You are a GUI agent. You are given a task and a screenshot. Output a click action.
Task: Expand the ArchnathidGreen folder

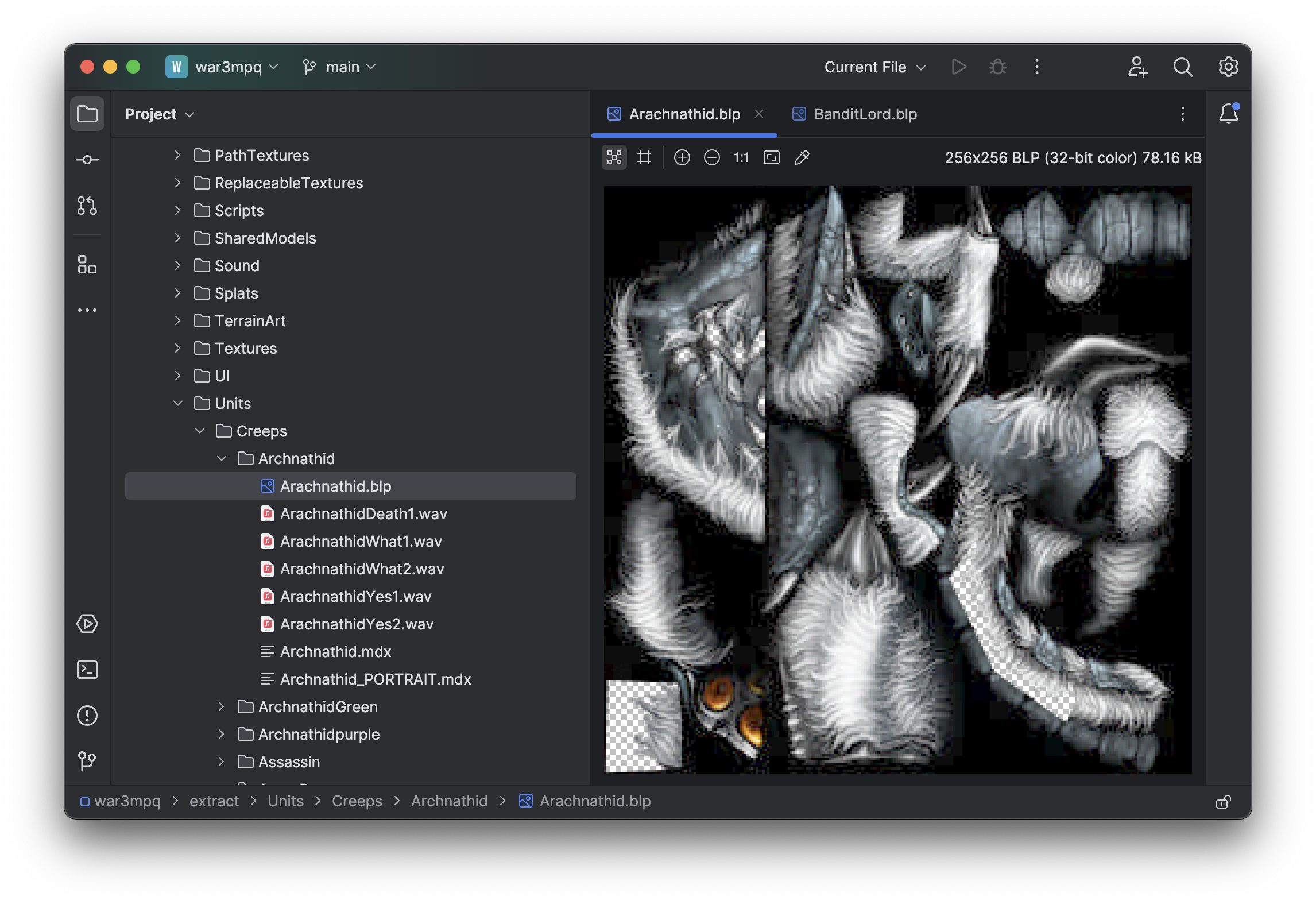(x=221, y=706)
